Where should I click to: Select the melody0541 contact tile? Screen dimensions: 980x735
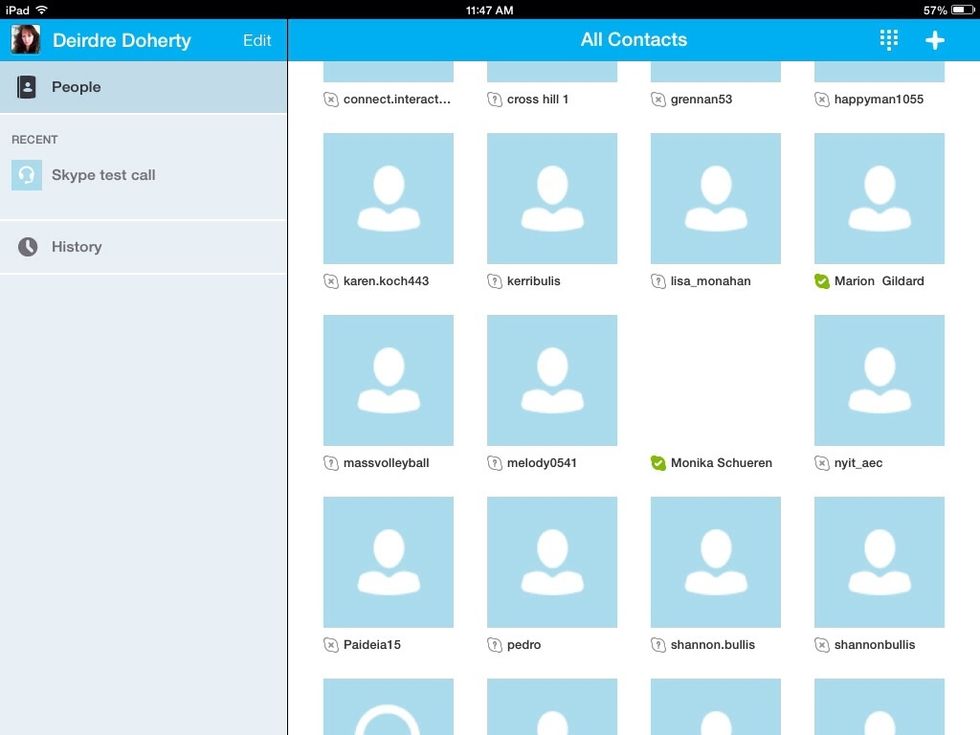(x=551, y=380)
